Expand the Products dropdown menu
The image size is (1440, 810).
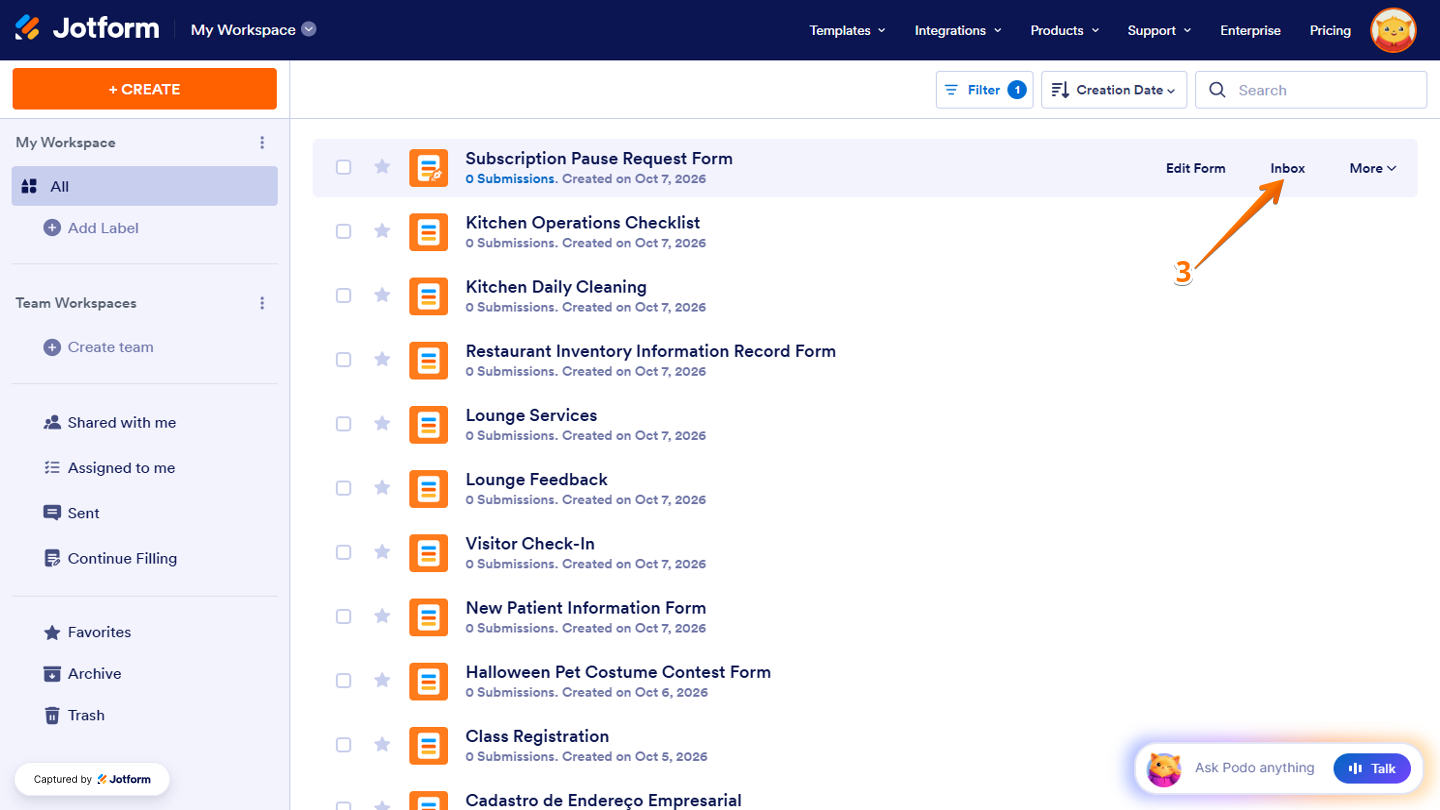point(1065,30)
